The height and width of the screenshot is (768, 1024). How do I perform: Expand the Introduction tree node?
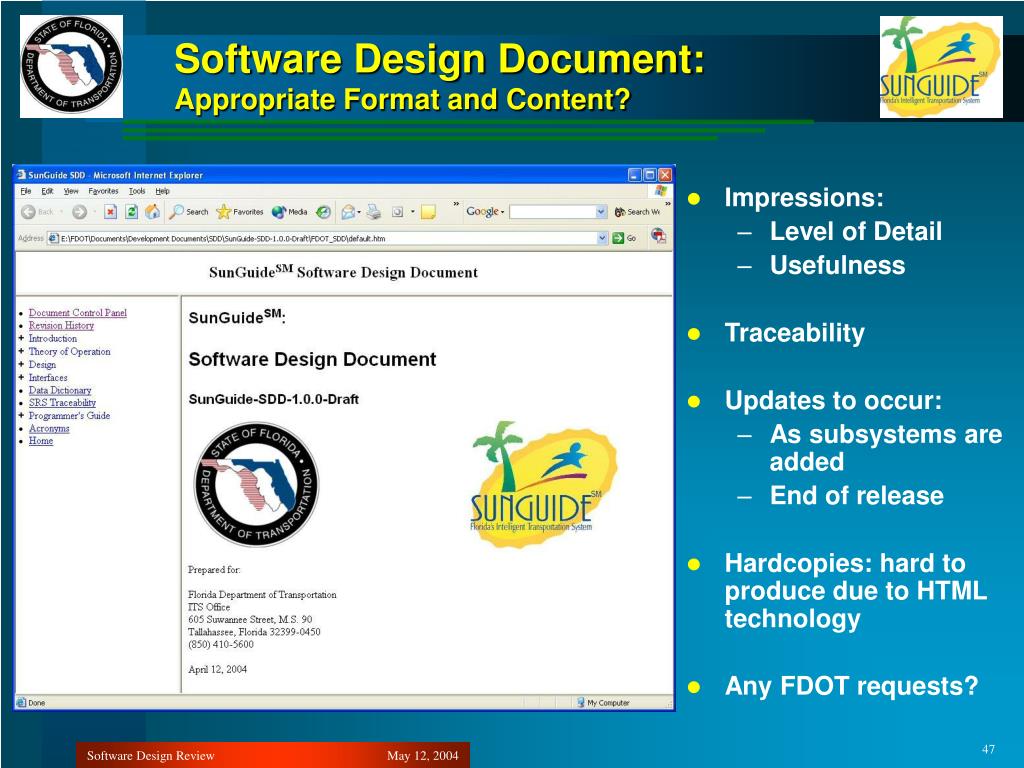click(21, 338)
